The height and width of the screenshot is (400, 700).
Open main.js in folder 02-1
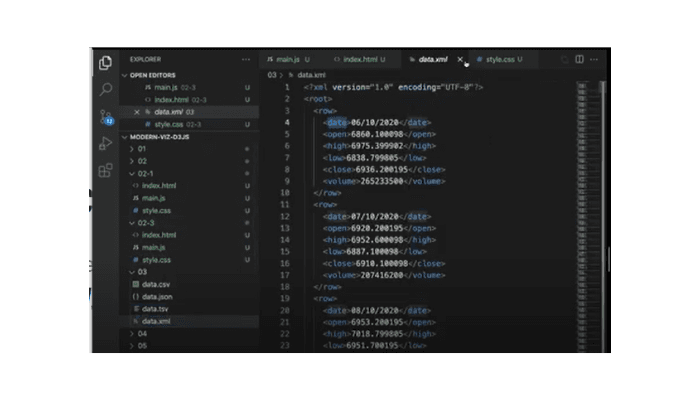click(x=189, y=198)
